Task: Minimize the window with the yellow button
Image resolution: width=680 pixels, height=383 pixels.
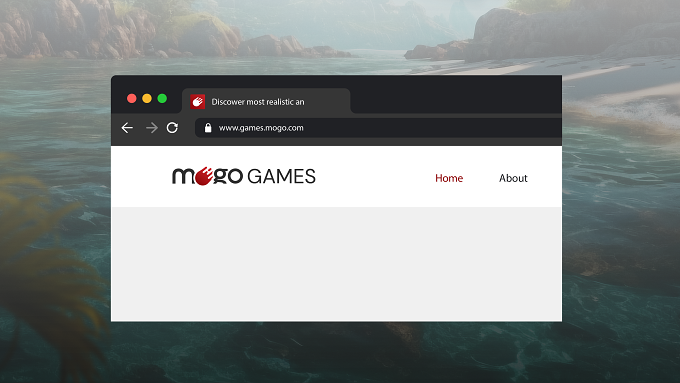Action: (147, 98)
